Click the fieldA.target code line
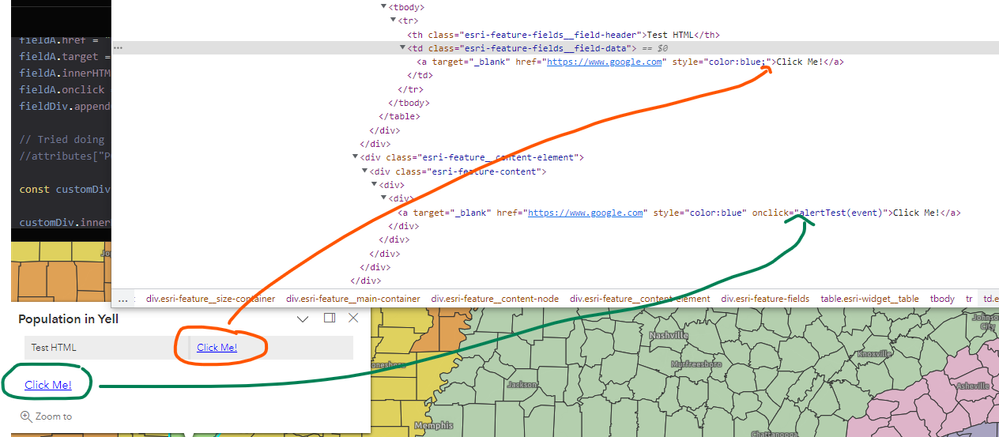999x437 pixels. 65,56
